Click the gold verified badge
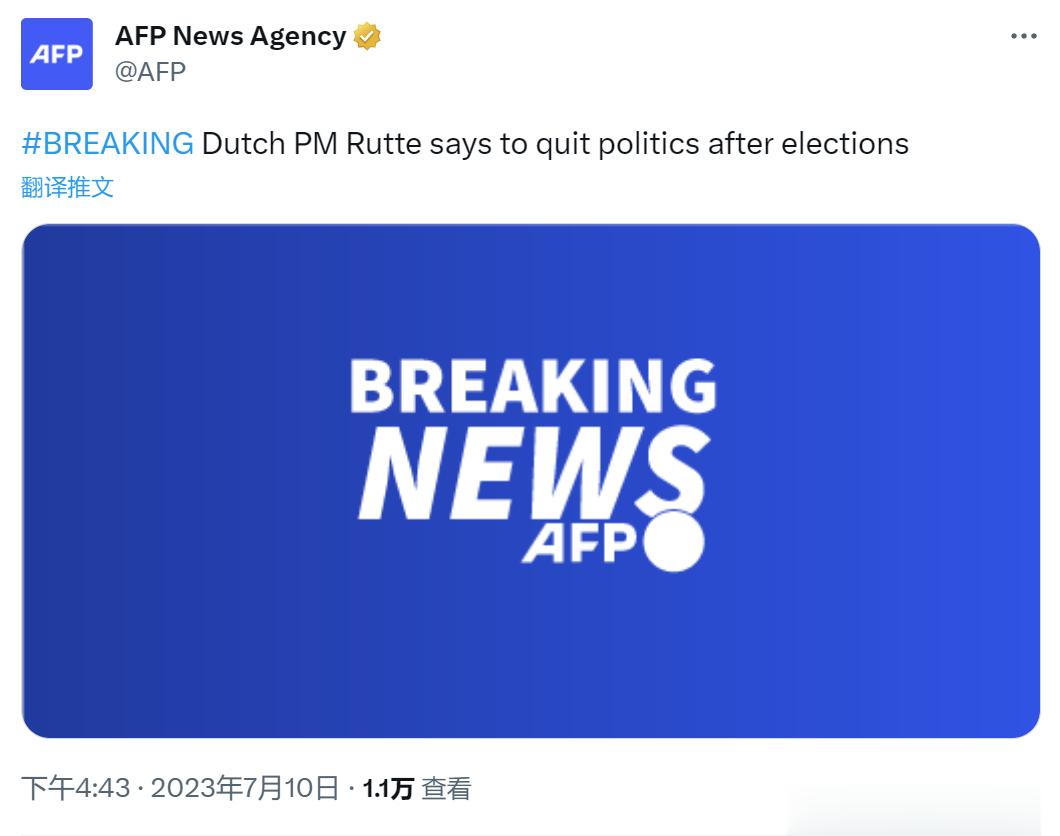1060x836 pixels. point(368,37)
